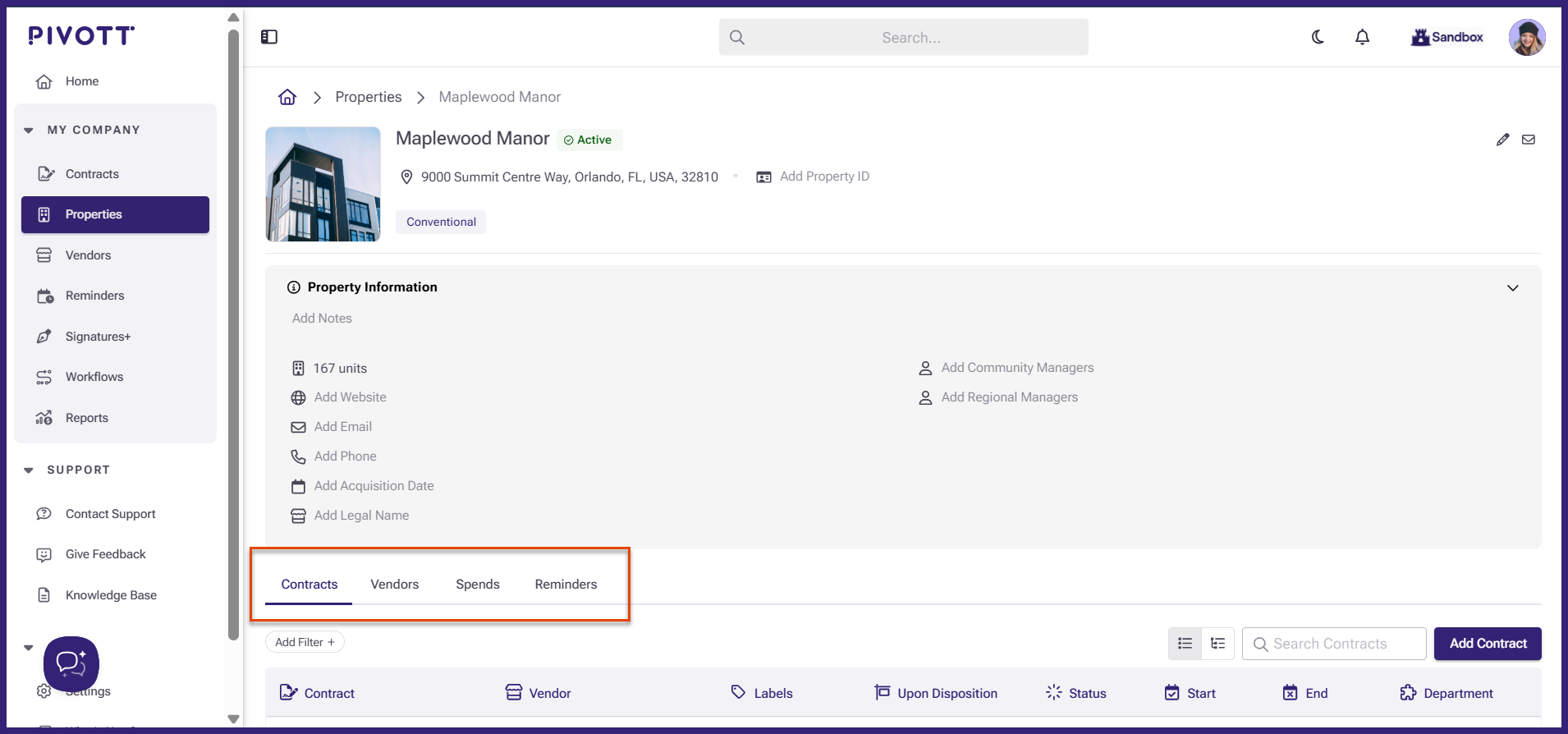Screen dimensions: 1568x734
Task: Click the home breadcrumb icon
Action: [x=287, y=97]
